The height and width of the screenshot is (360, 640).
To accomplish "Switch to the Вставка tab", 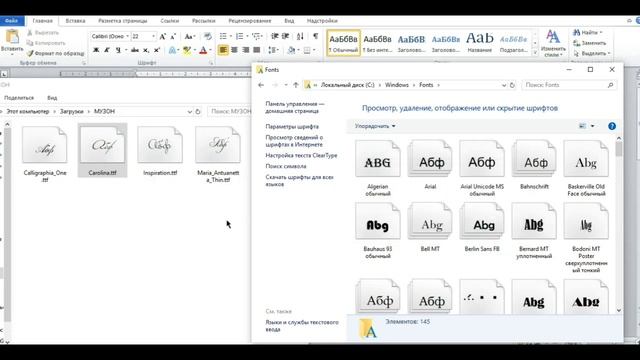I will (x=75, y=21).
